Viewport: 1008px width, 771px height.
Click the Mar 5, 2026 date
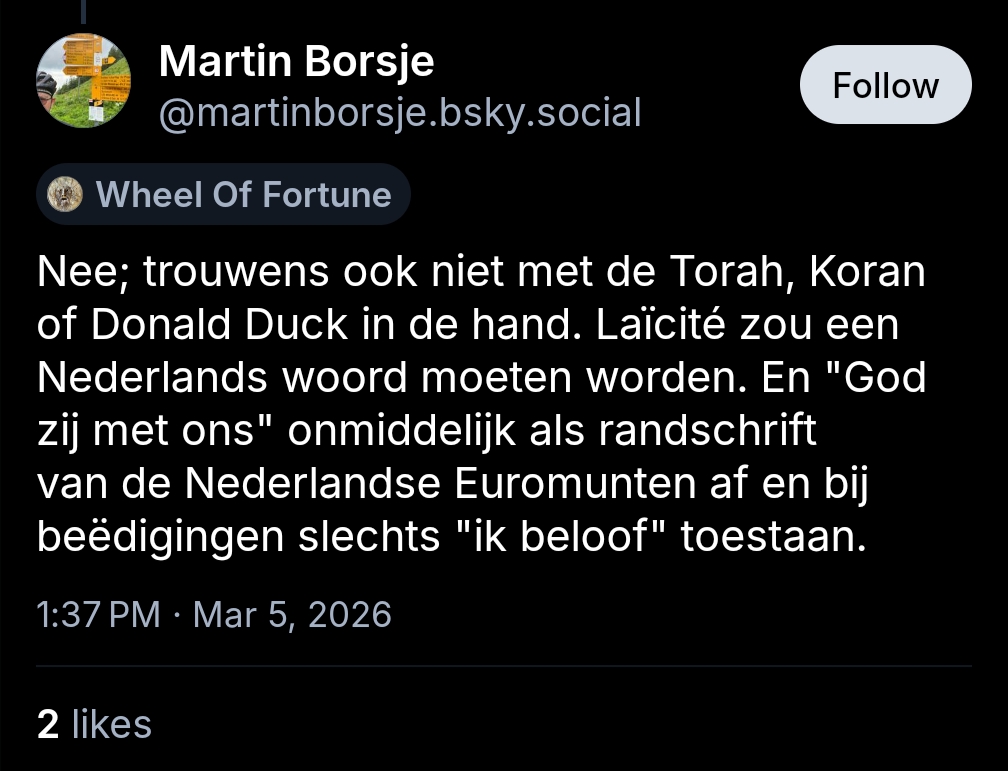[292, 614]
